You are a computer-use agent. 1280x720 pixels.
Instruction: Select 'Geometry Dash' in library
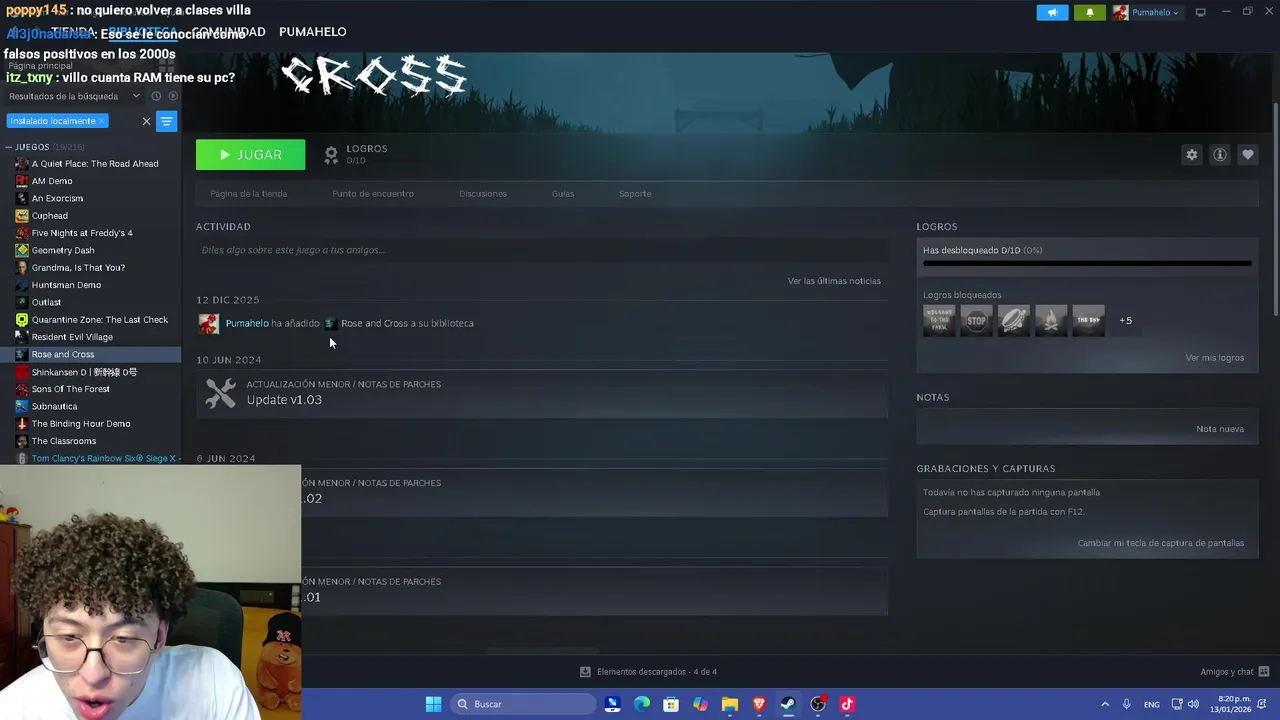[x=63, y=250]
